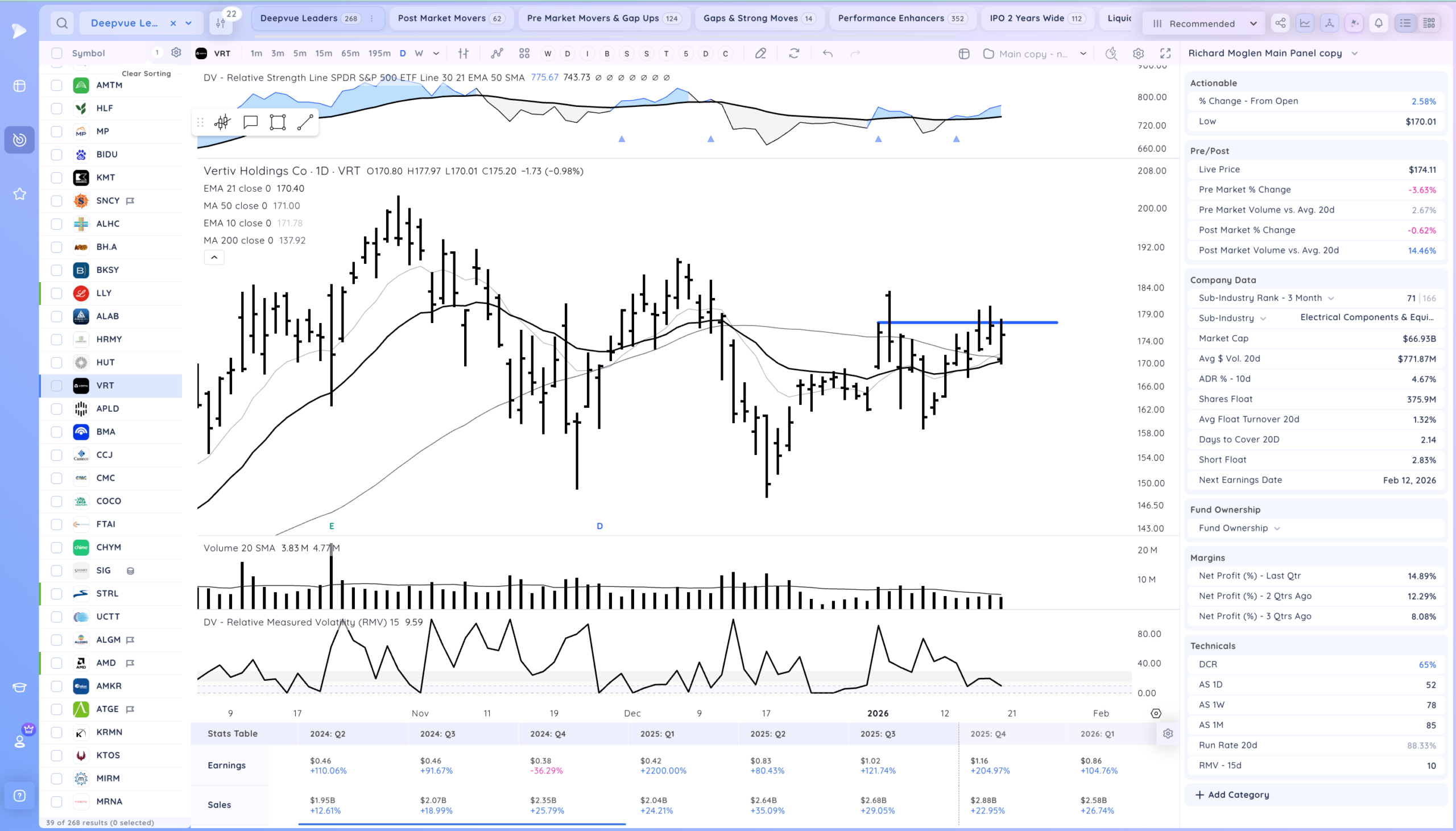Check the AMTM symbol checkbox
Screen dimensions: 1456x831
coord(56,85)
